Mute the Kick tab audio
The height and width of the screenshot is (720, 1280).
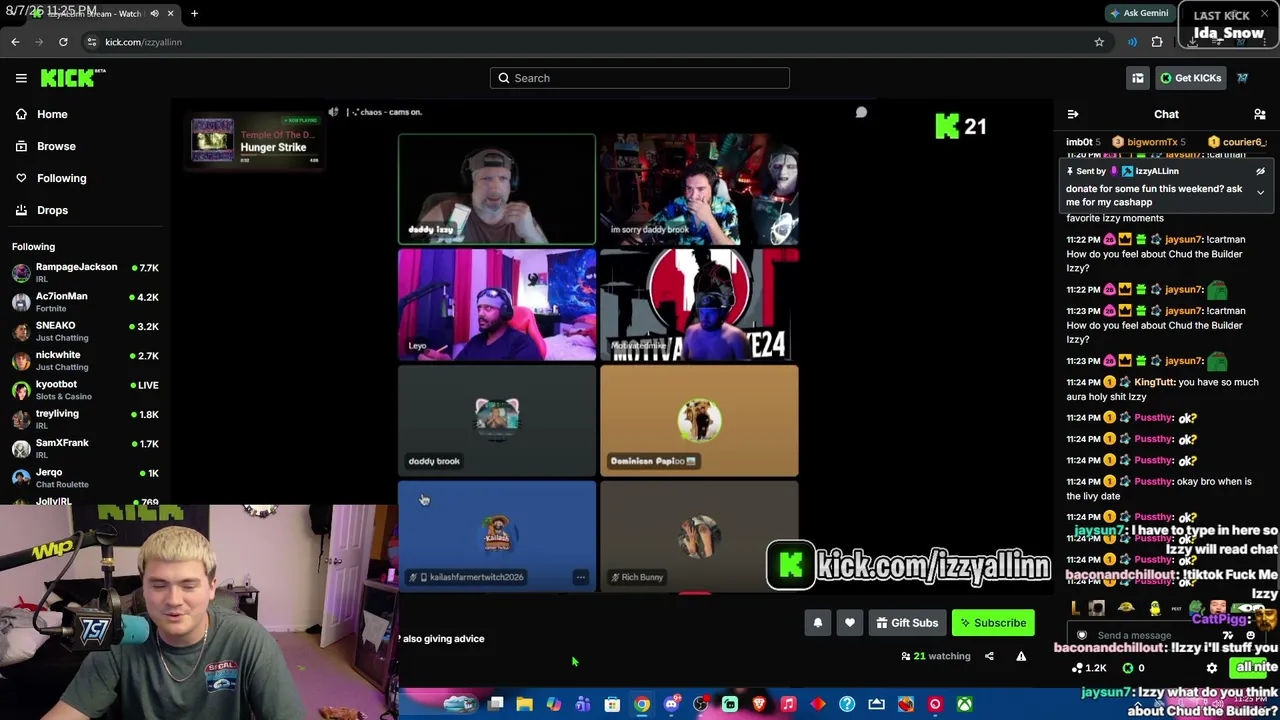tap(154, 14)
